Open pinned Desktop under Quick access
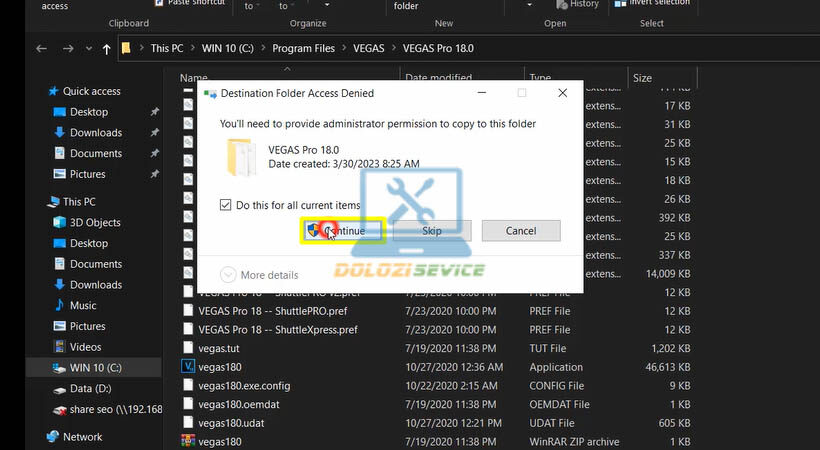 (89, 112)
